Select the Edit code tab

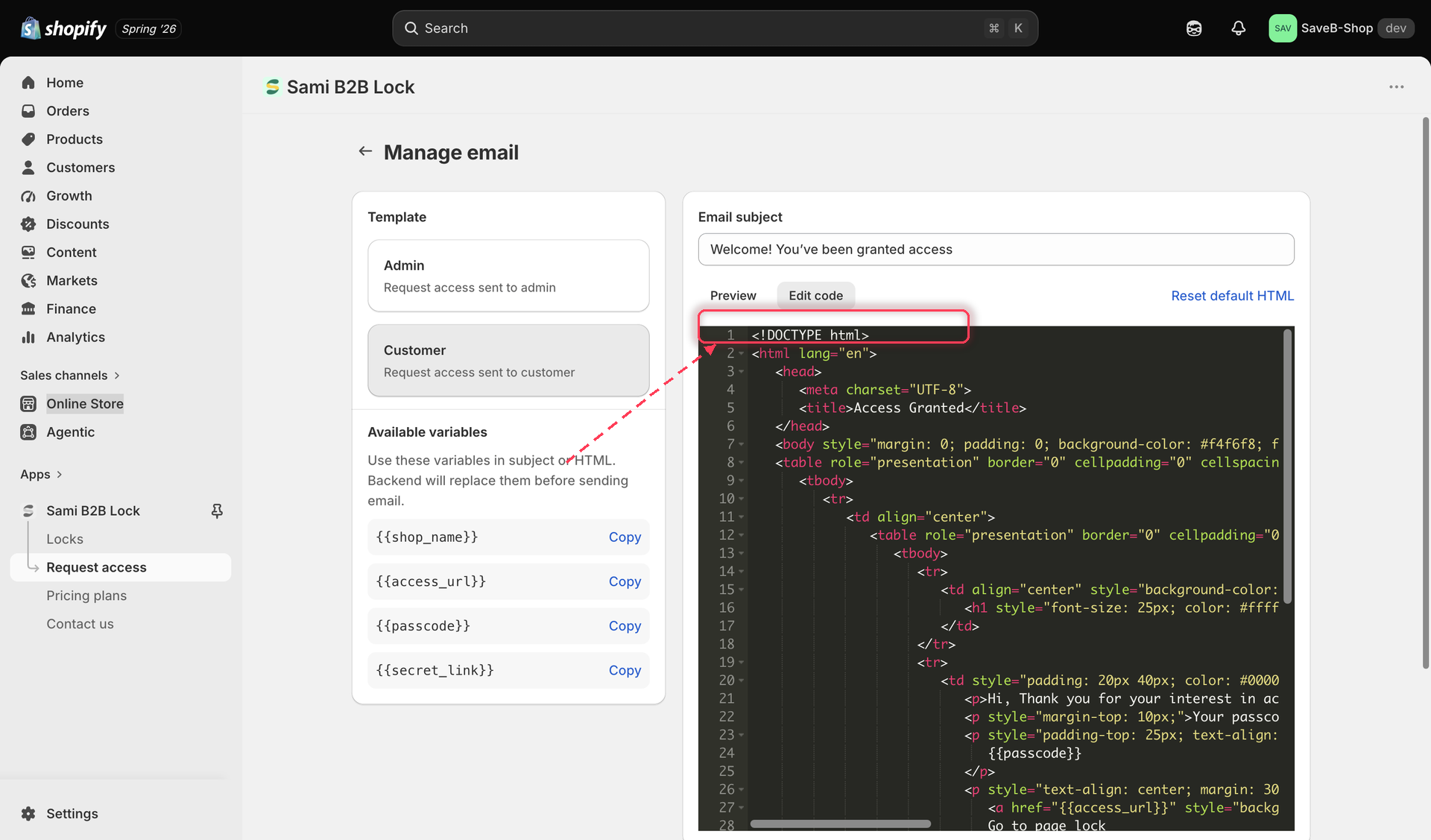[815, 296]
